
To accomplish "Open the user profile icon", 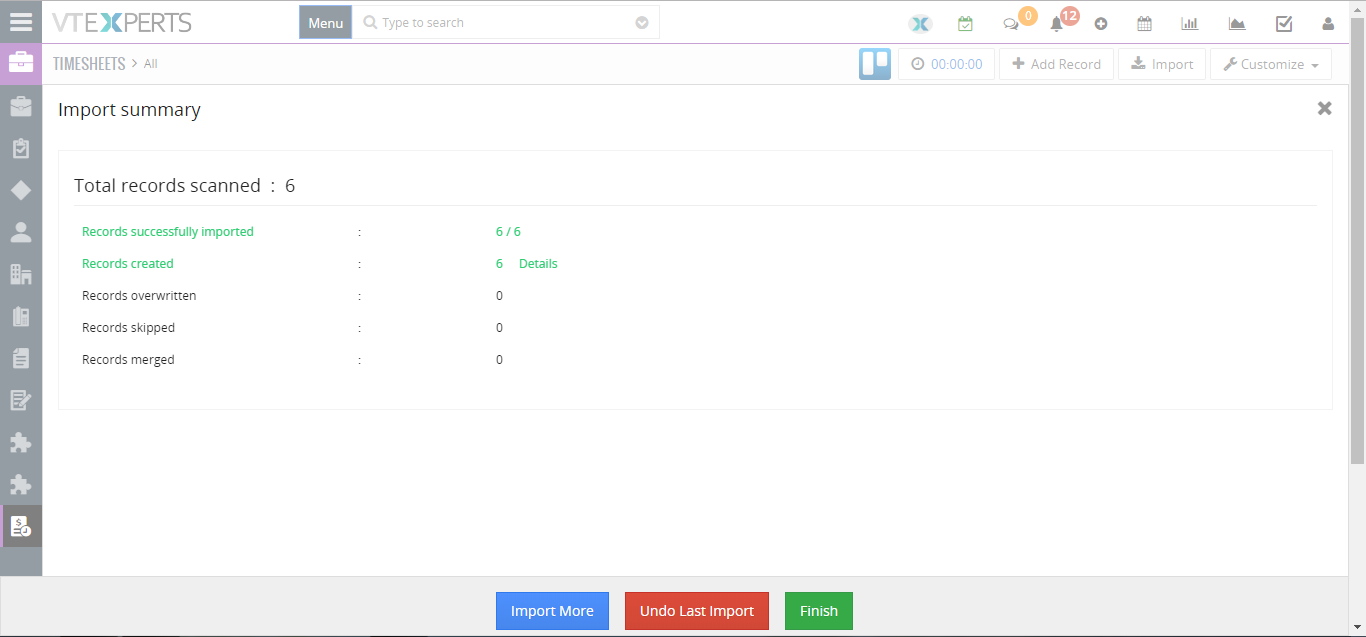I will coord(1328,24).
